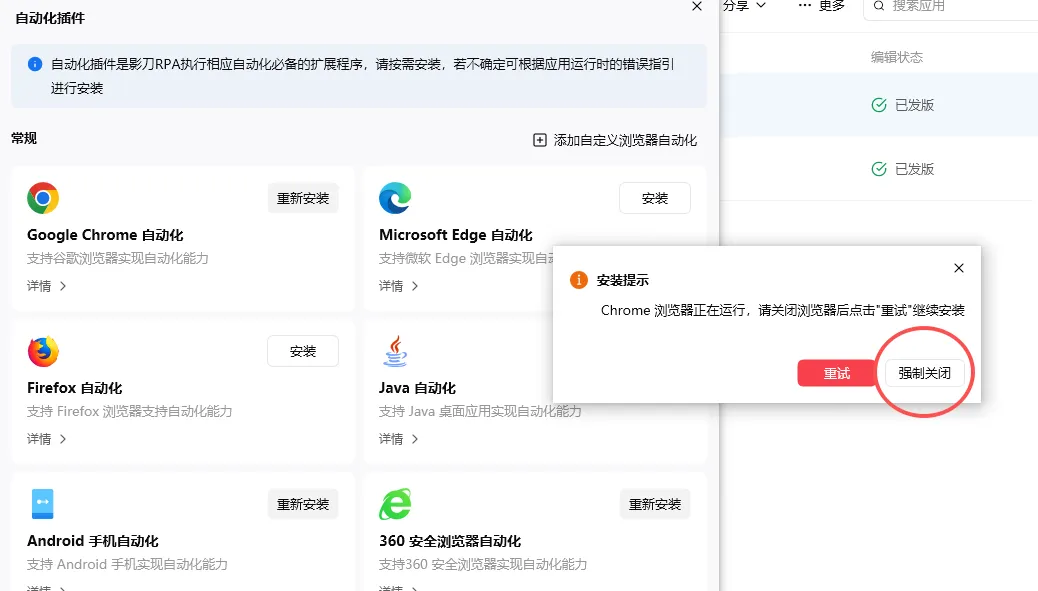Click the Google Chrome 自动化 title
This screenshot has height=591, width=1038.
tap(105, 235)
